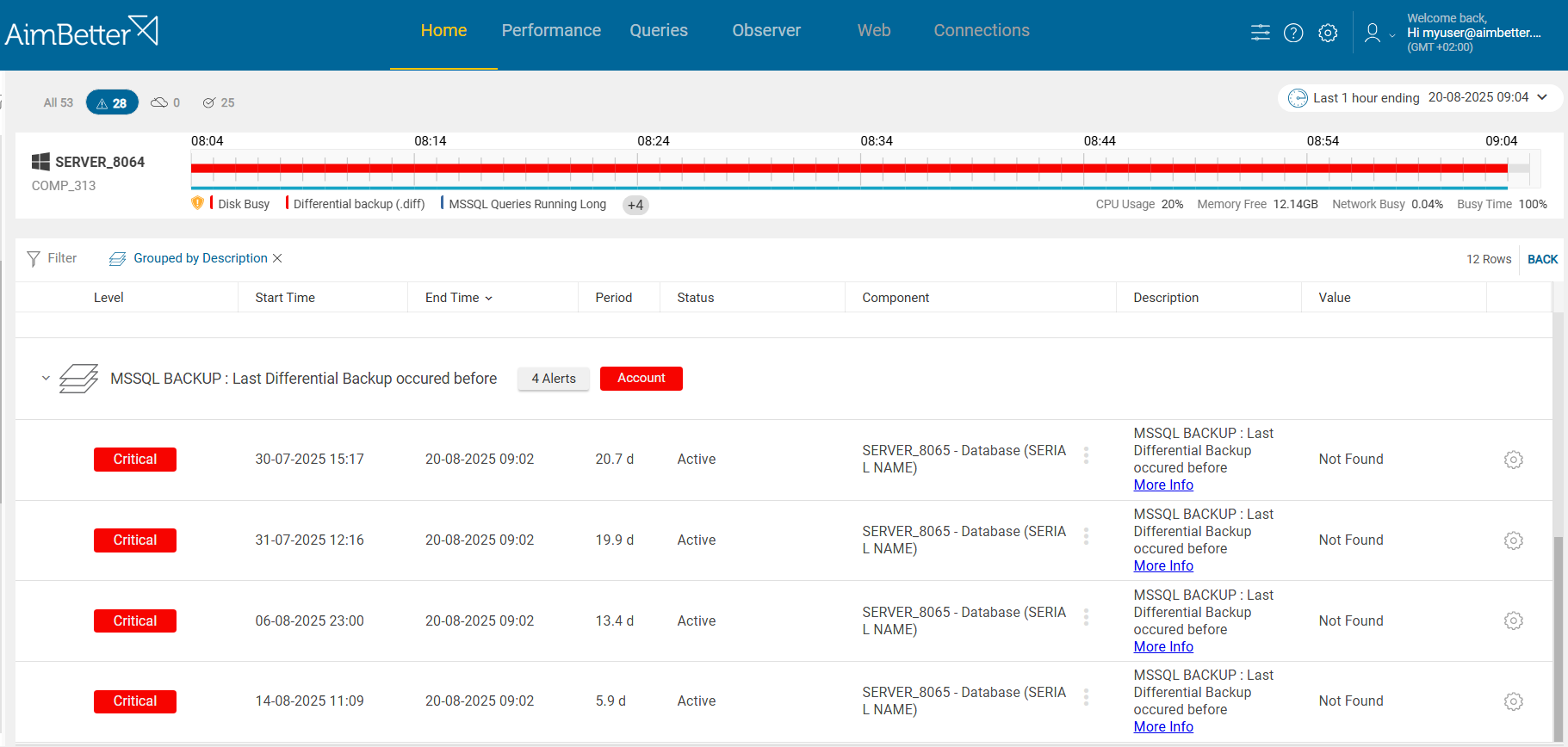Click Critical badge for 14-08-2025 11:09 alert
1568x747 pixels.
(x=135, y=701)
